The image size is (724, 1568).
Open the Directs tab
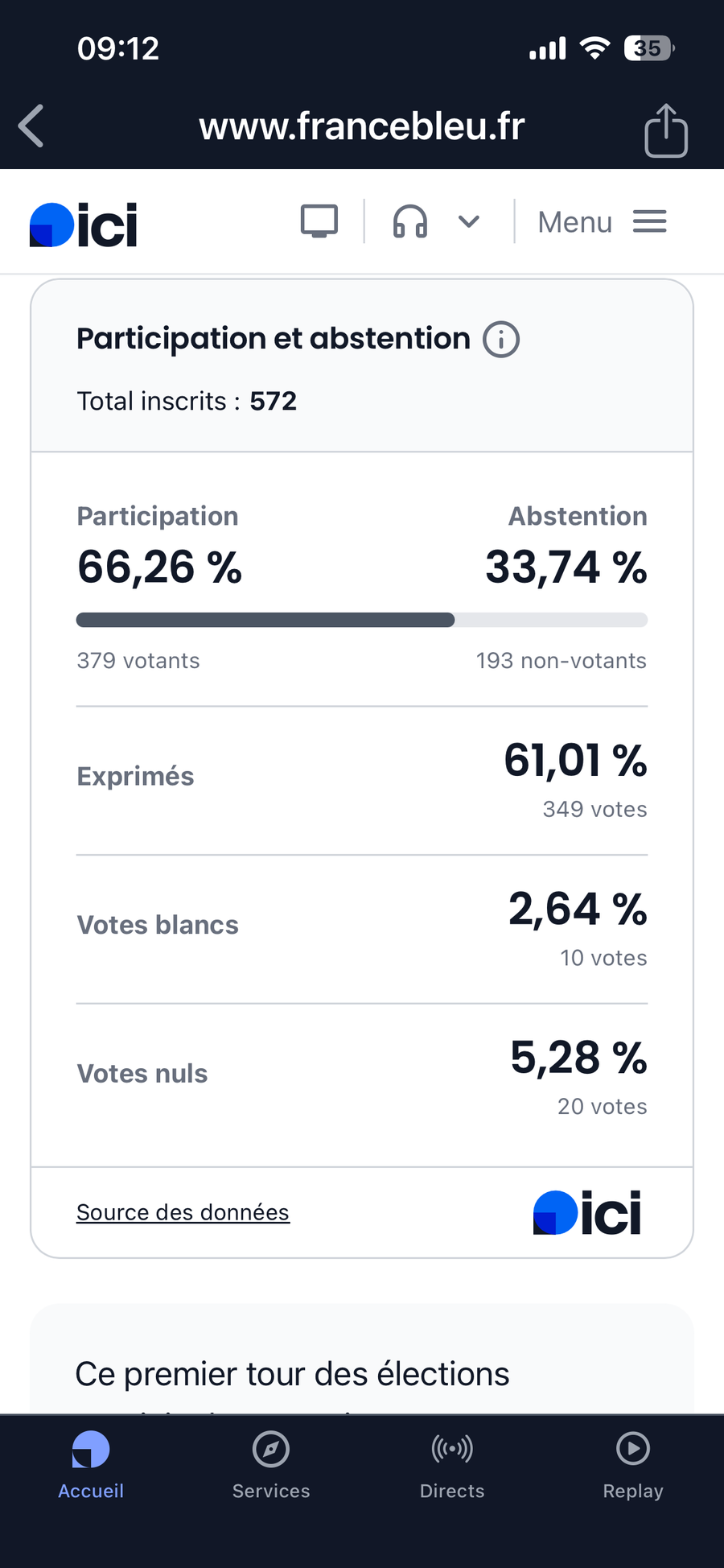click(452, 1465)
